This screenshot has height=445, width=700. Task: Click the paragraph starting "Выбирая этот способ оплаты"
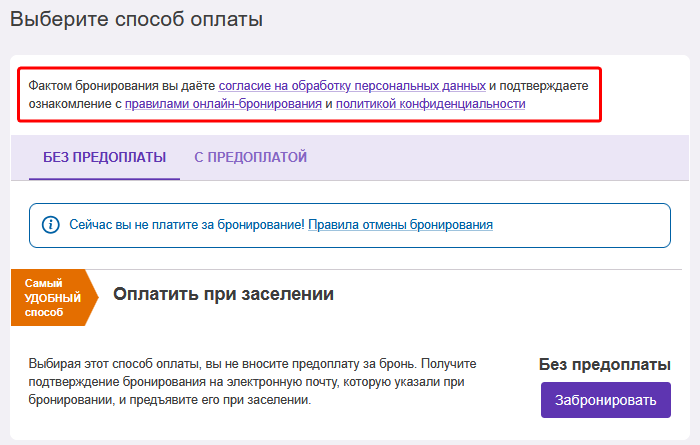pyautogui.click(x=252, y=382)
